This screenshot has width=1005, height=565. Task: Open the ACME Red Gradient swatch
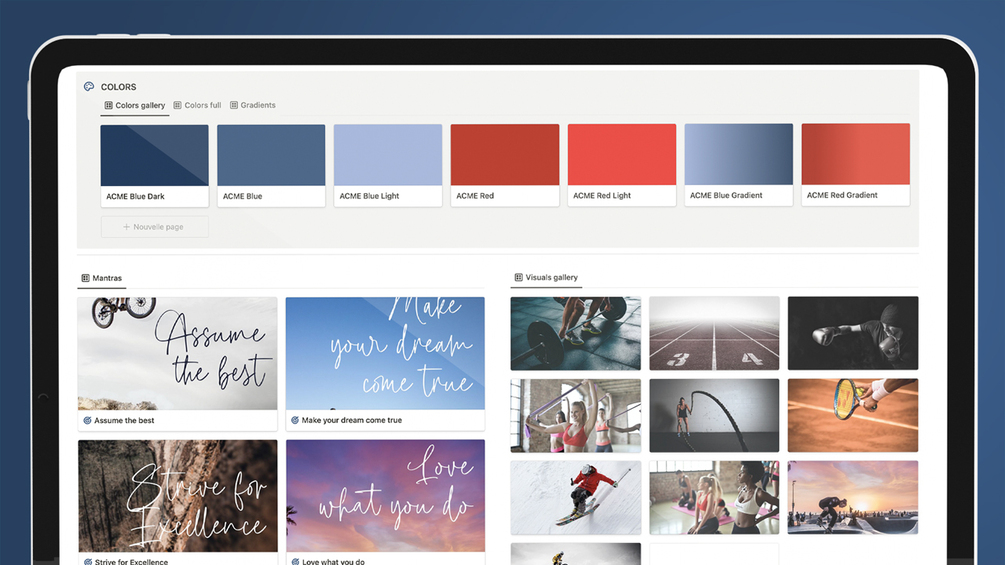pos(856,154)
